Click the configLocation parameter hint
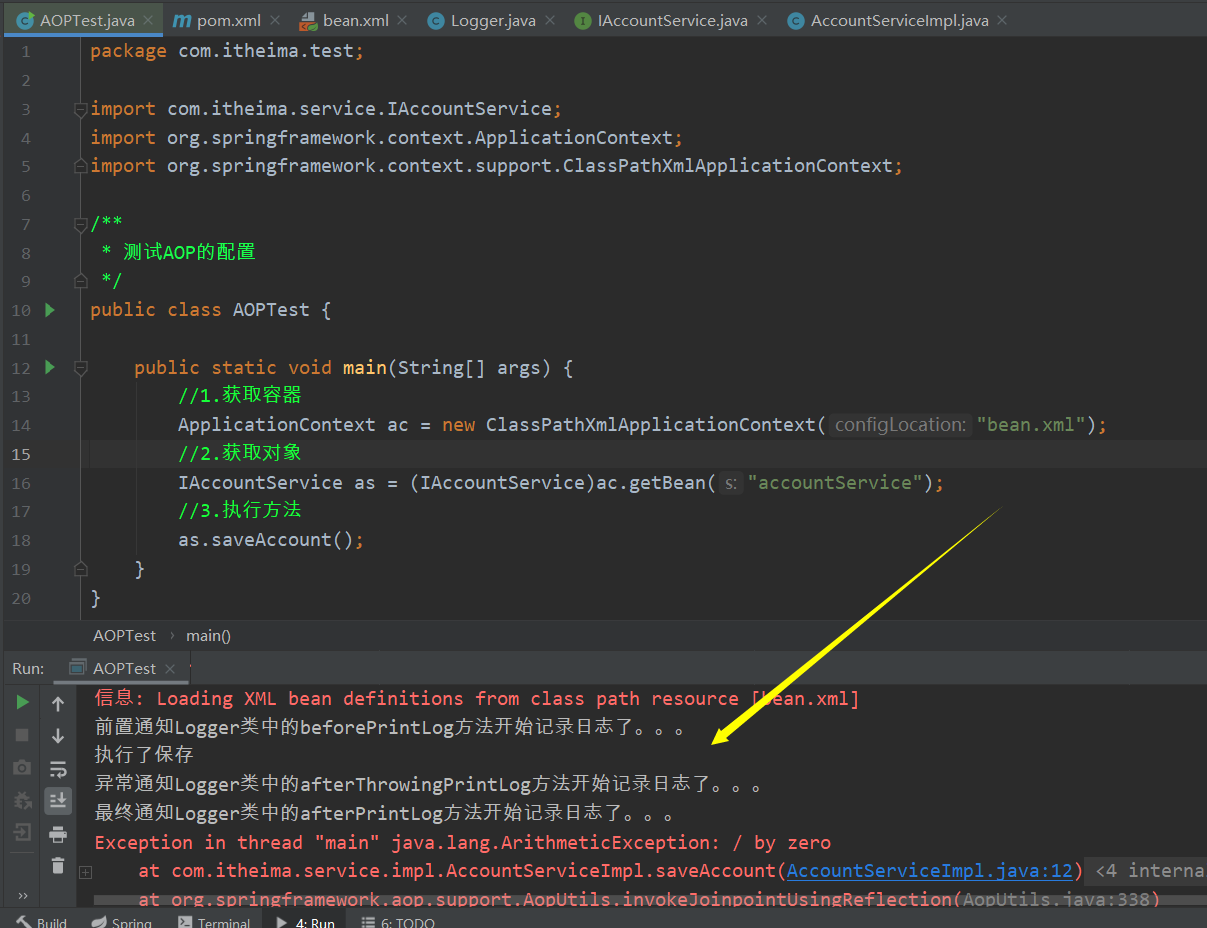This screenshot has width=1207, height=928. click(901, 425)
